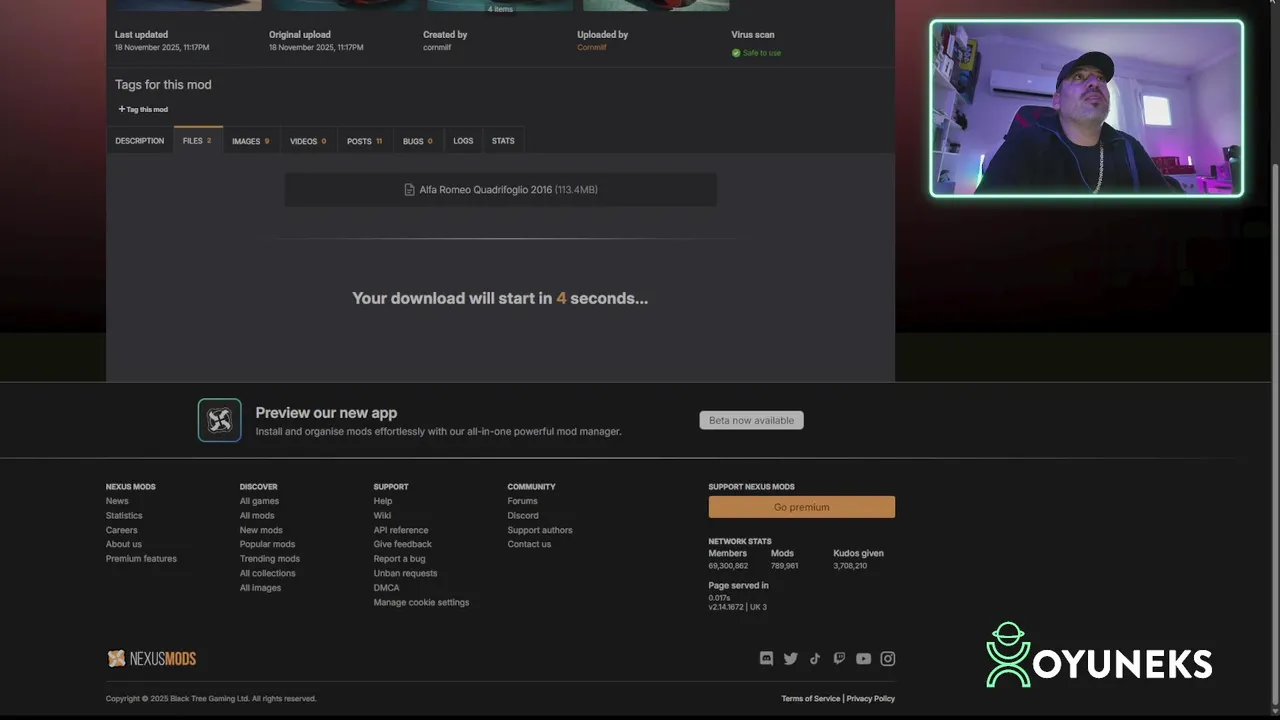Open the All mods link
Viewport: 1280px width, 720px height.
[x=257, y=516]
